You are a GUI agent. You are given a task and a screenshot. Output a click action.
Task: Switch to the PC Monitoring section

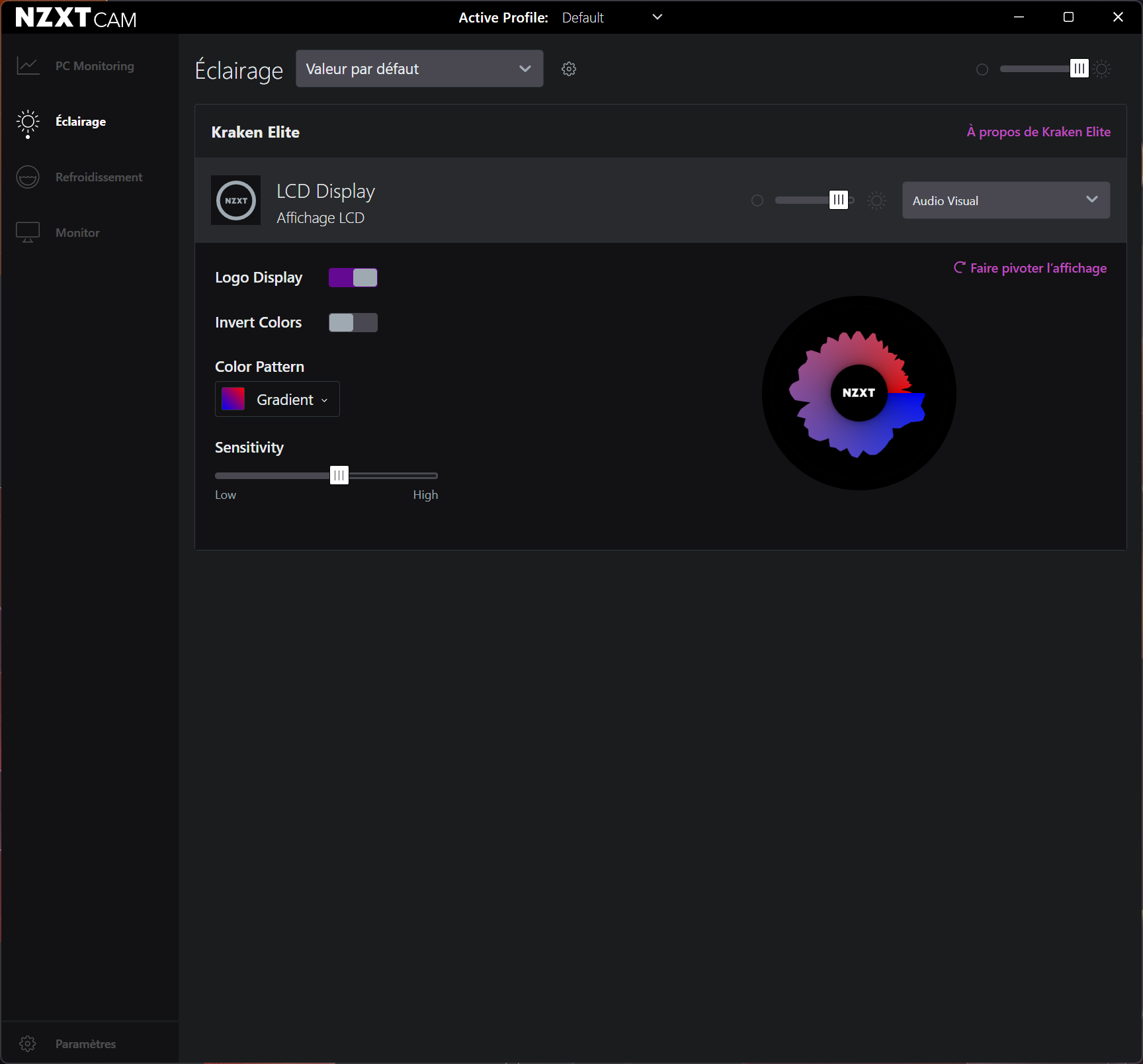coord(95,66)
